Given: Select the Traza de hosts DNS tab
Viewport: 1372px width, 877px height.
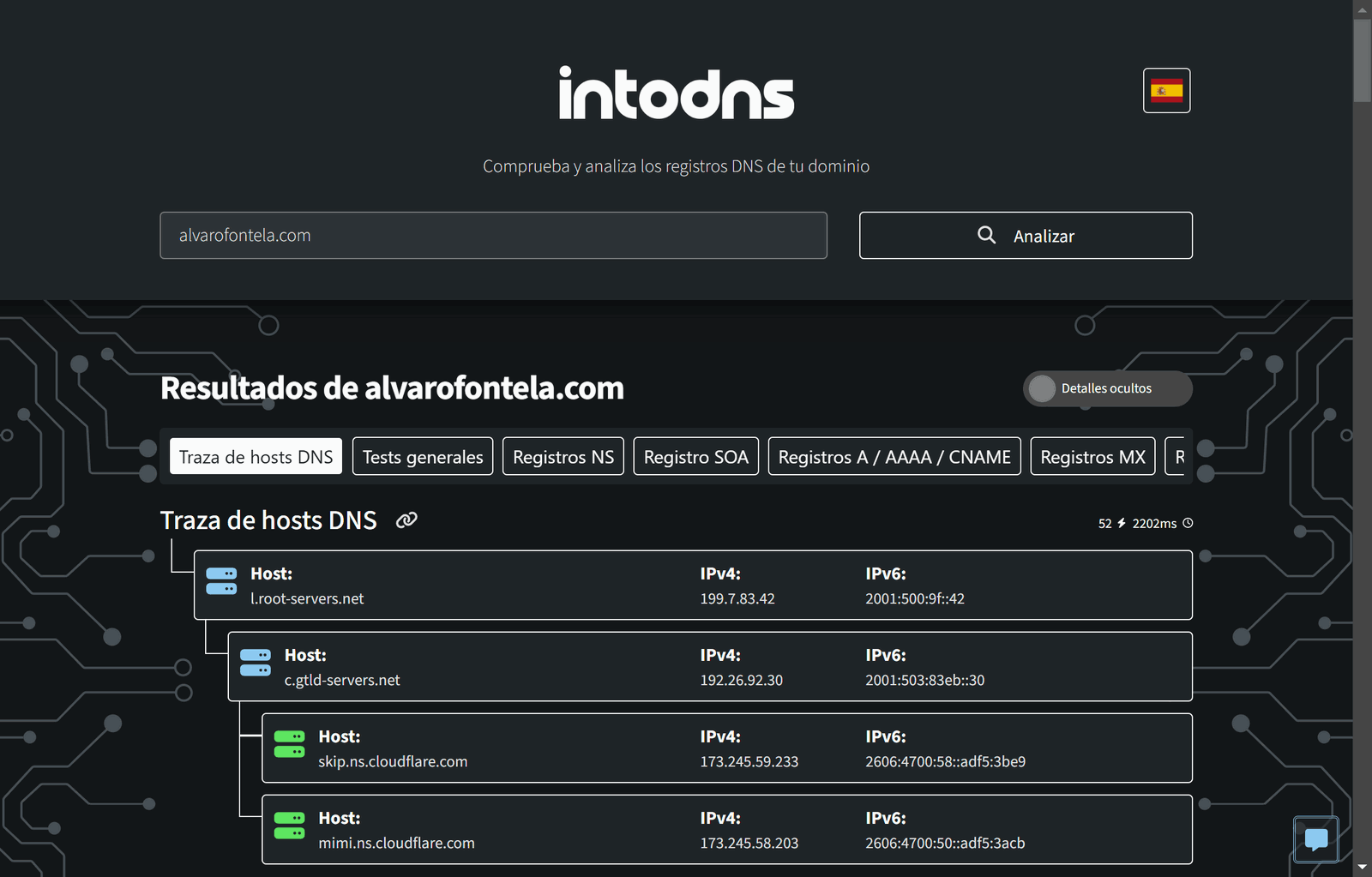Looking at the screenshot, I should coord(256,456).
